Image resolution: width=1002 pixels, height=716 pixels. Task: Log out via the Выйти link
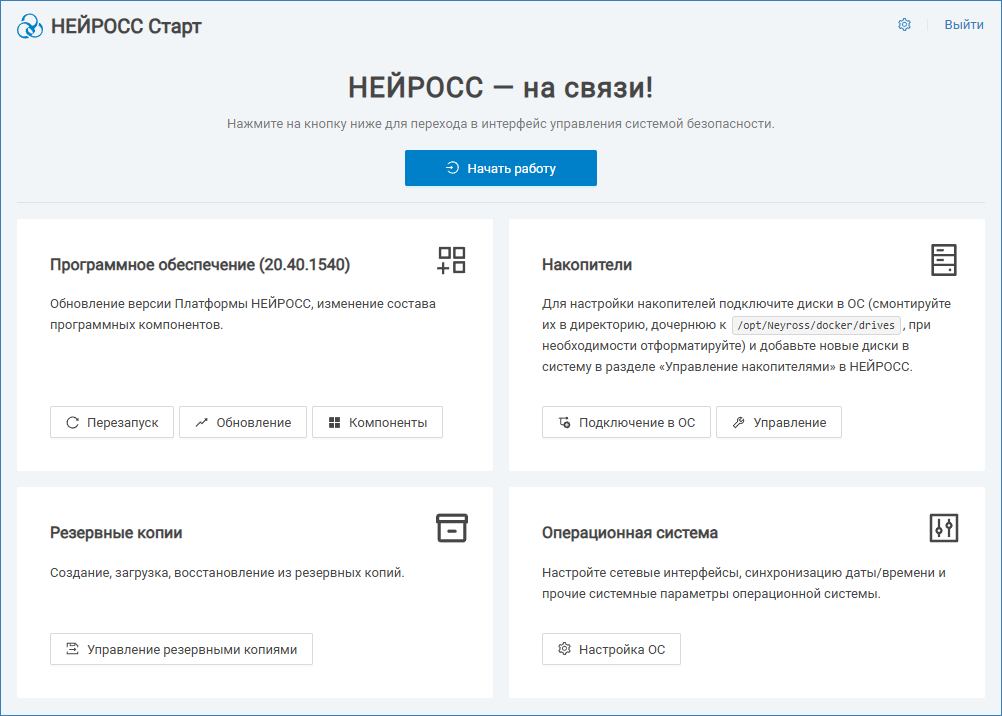click(964, 25)
